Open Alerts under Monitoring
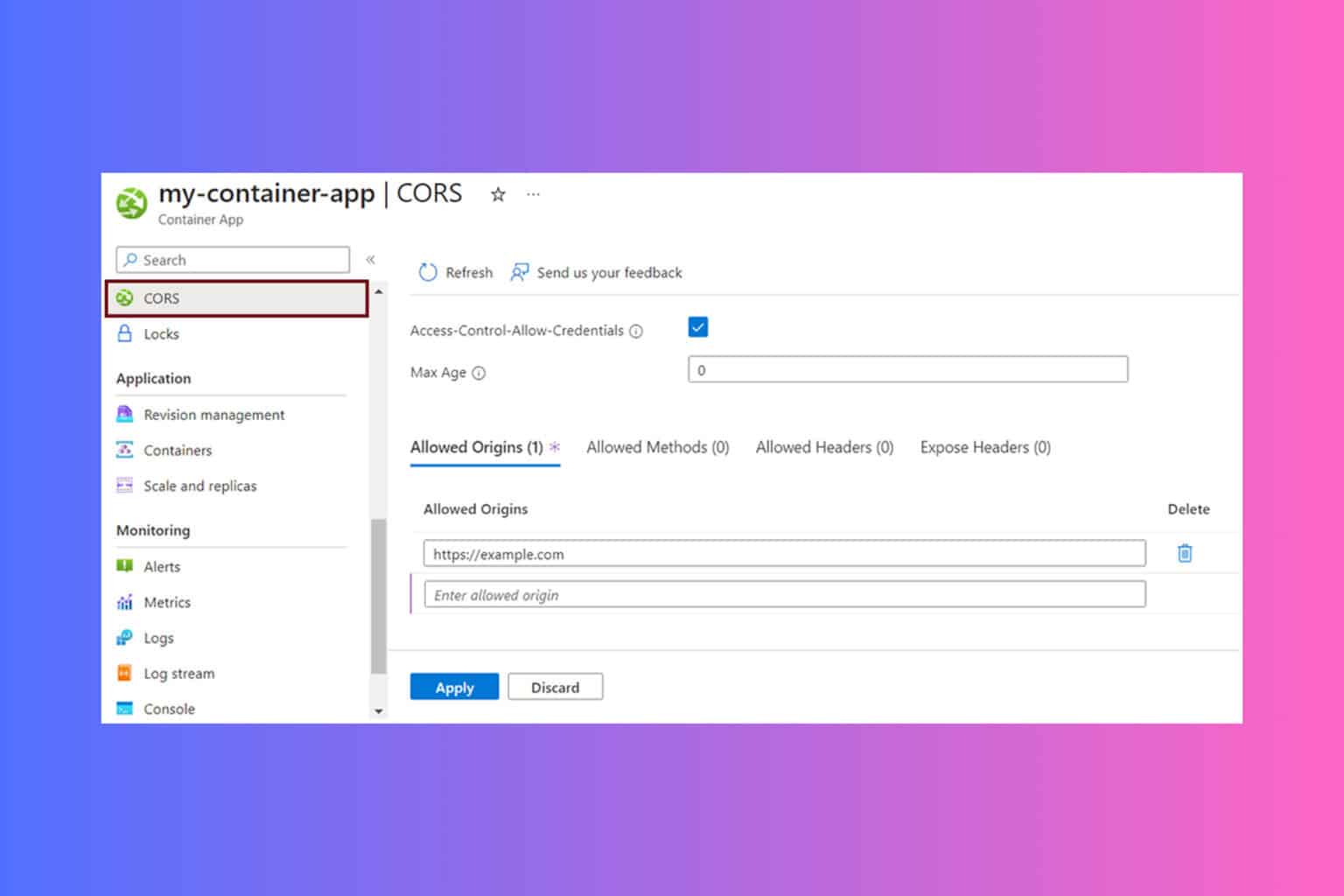The width and height of the screenshot is (1344, 896). (162, 567)
